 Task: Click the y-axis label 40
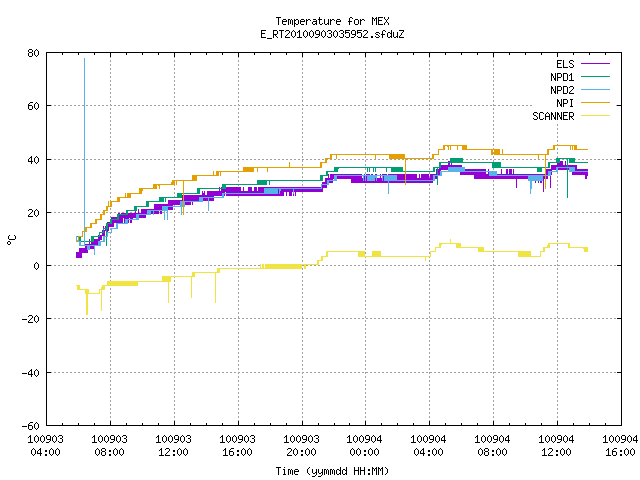[33, 160]
